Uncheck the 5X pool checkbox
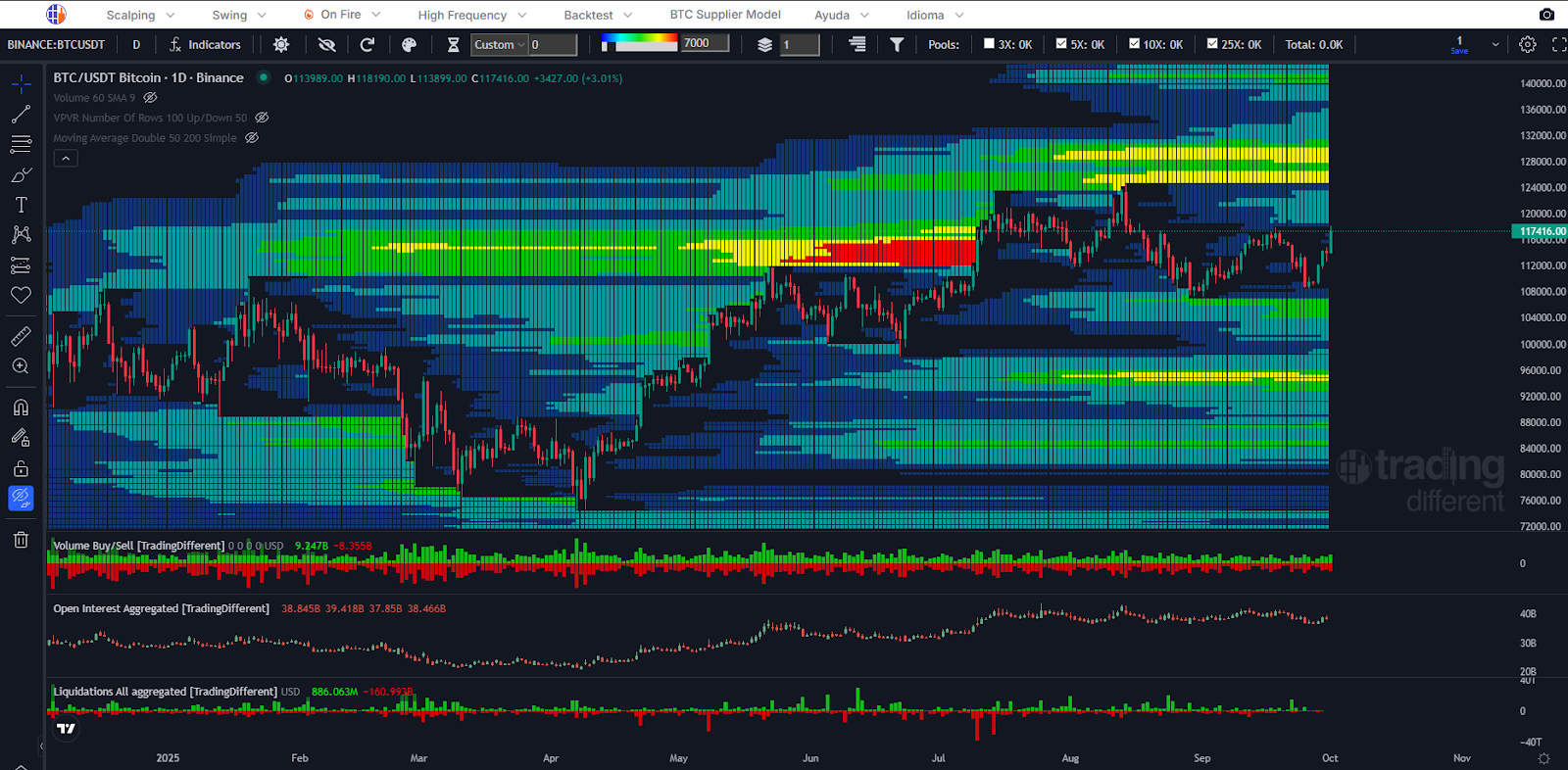The image size is (1568, 770). point(1061,43)
